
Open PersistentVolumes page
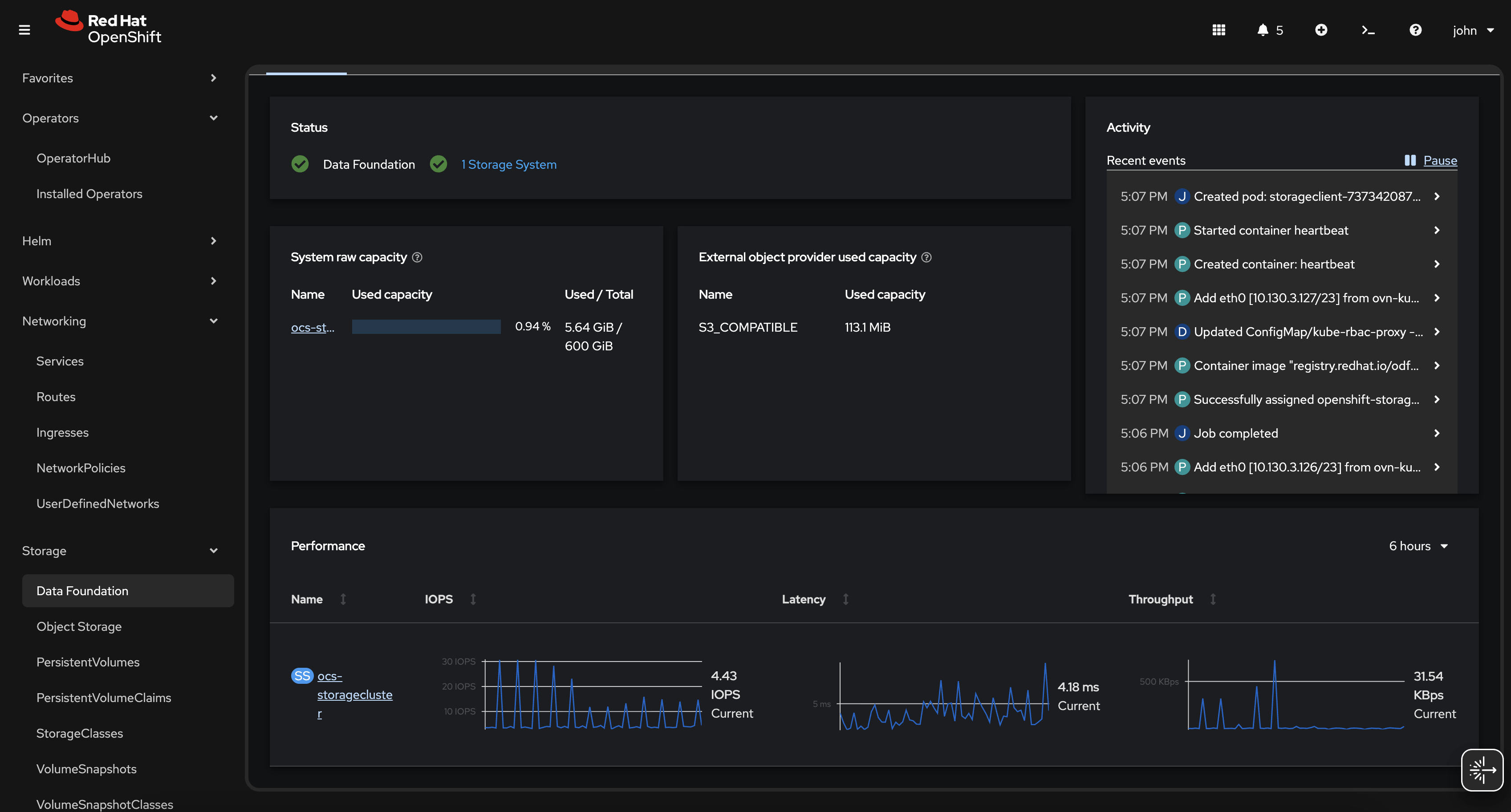coord(88,662)
